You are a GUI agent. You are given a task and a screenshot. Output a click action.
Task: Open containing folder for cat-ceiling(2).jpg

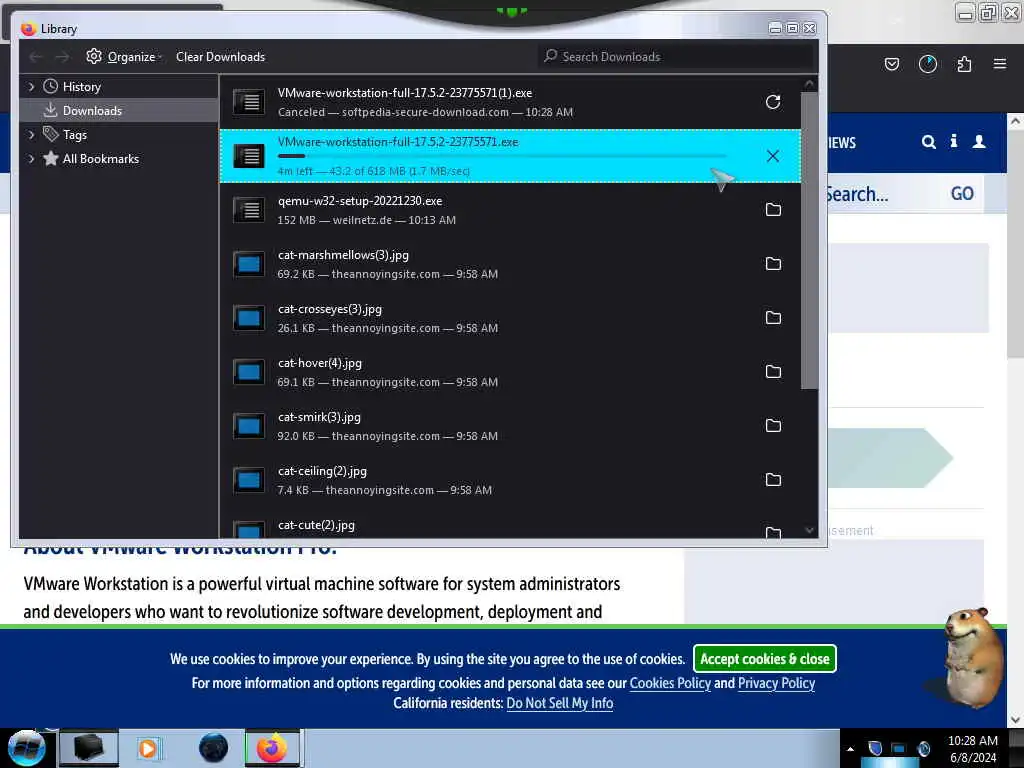point(773,480)
